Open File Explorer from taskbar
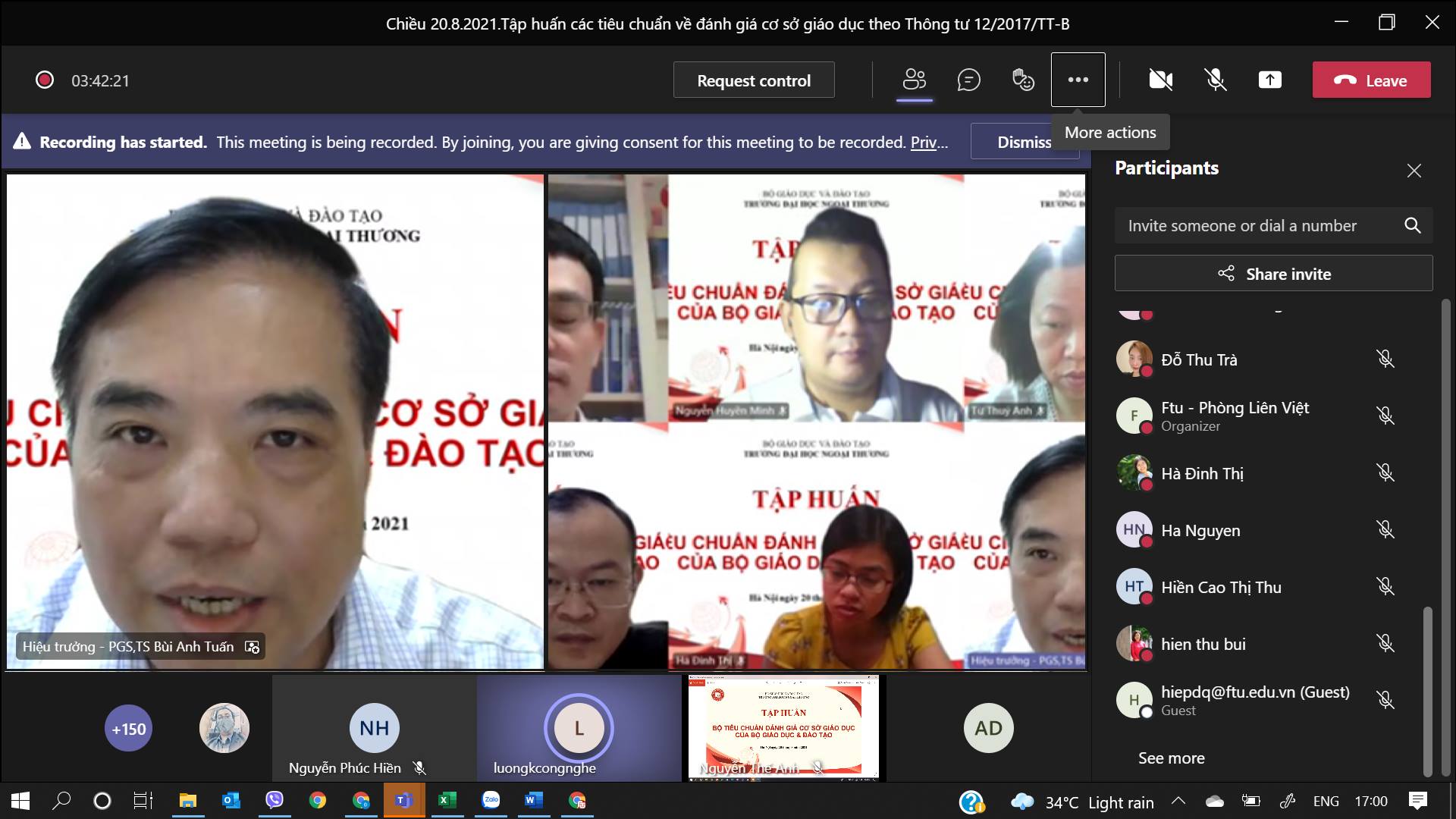Screen dimensions: 1456x819 (x=187, y=801)
